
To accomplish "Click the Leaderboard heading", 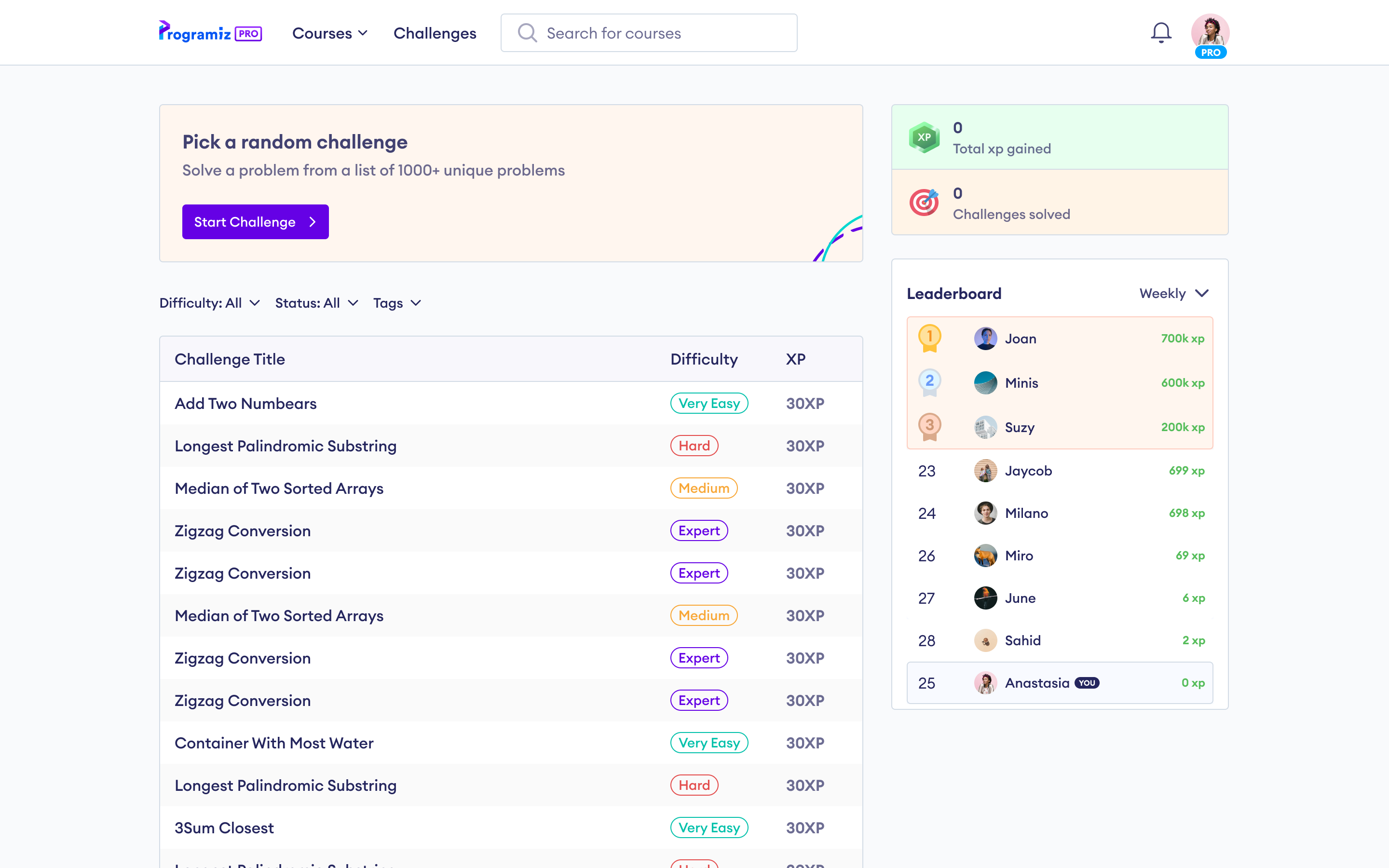I will (x=954, y=293).
